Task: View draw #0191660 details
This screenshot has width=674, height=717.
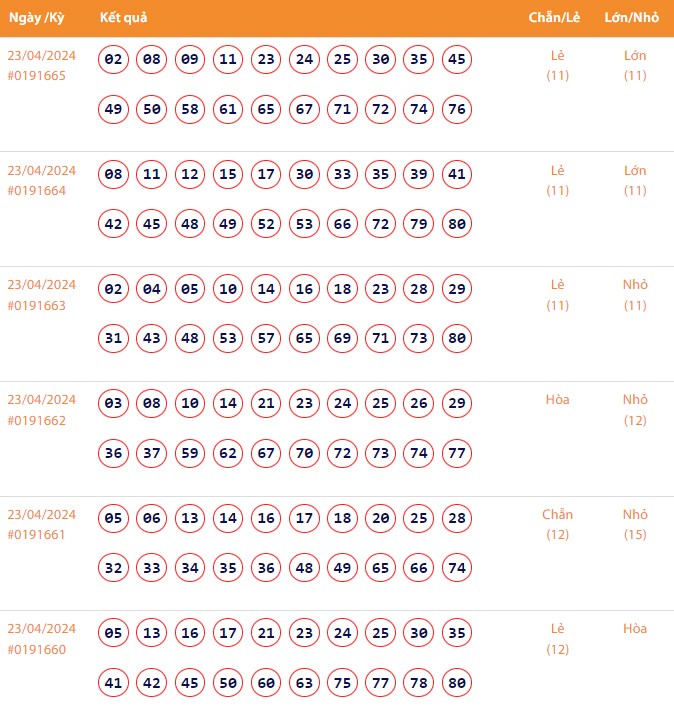Action: coord(36,649)
